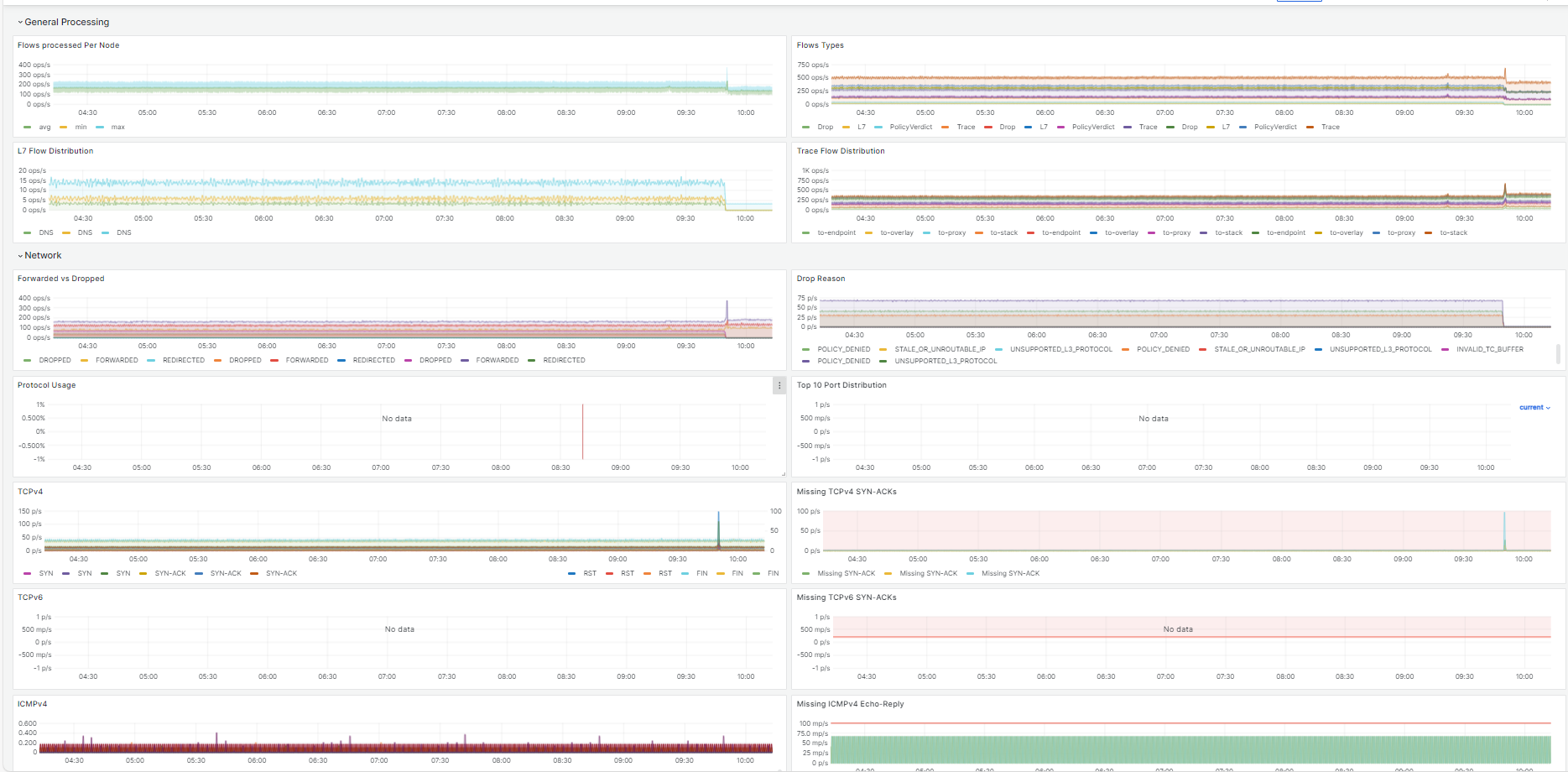Click the TCPv6 panel title
This screenshot has width=1568, height=772.
pos(30,597)
